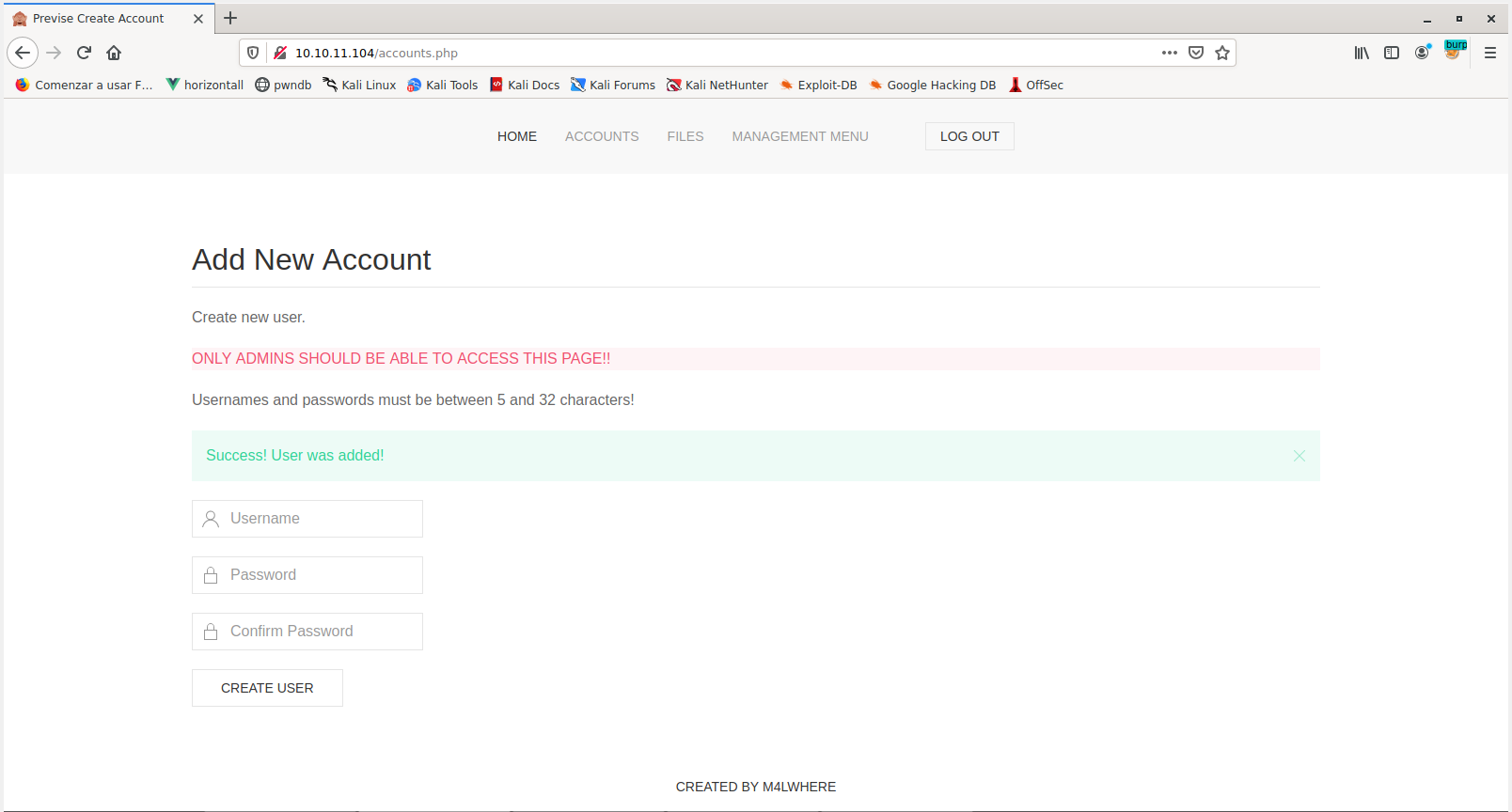Bookmark this page with star icon
1512x812 pixels.
coord(1222,53)
